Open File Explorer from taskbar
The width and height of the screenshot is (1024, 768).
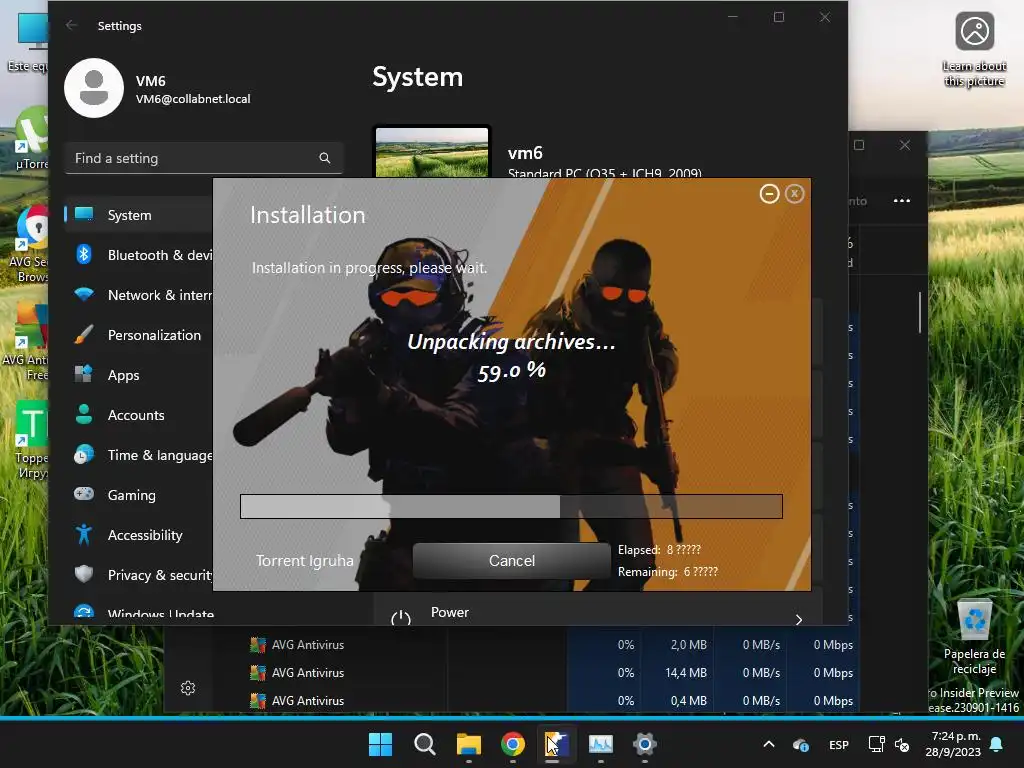(x=468, y=744)
